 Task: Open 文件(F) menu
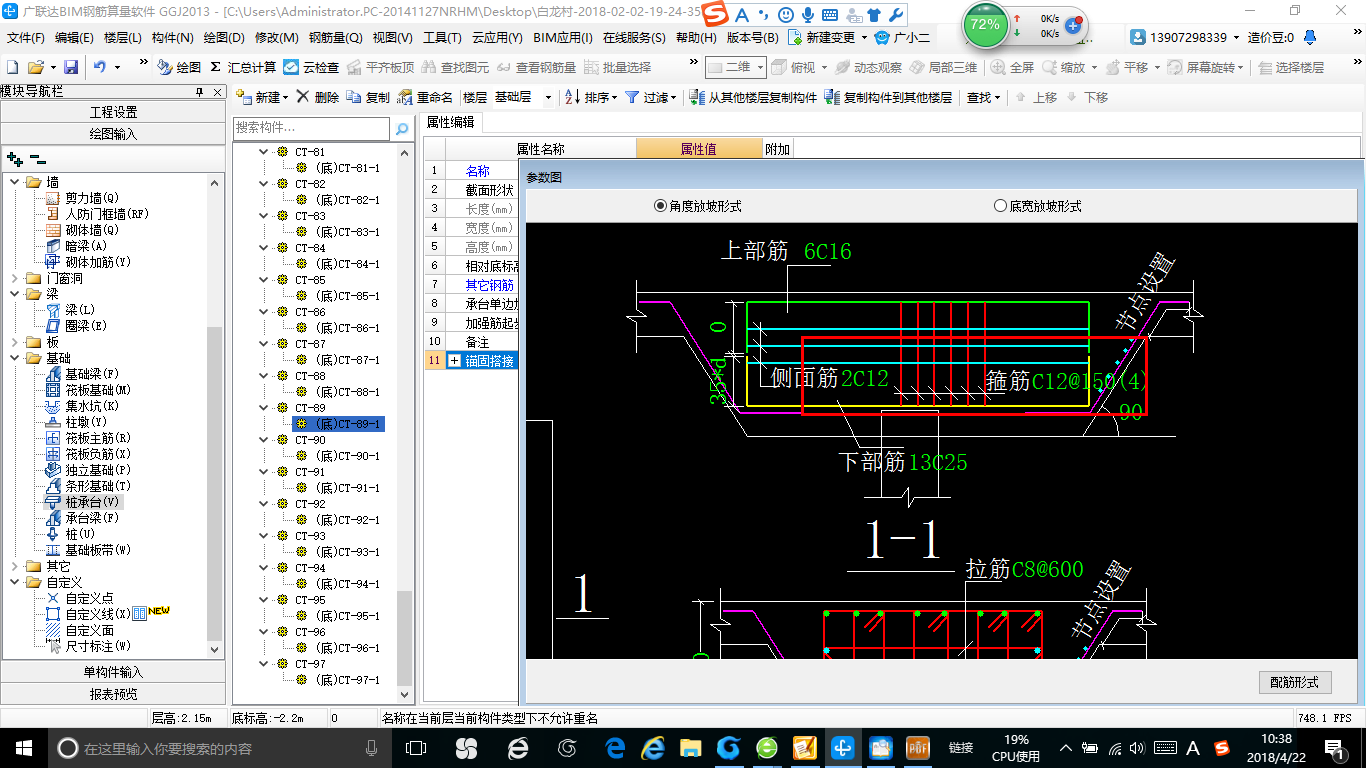tap(26, 37)
